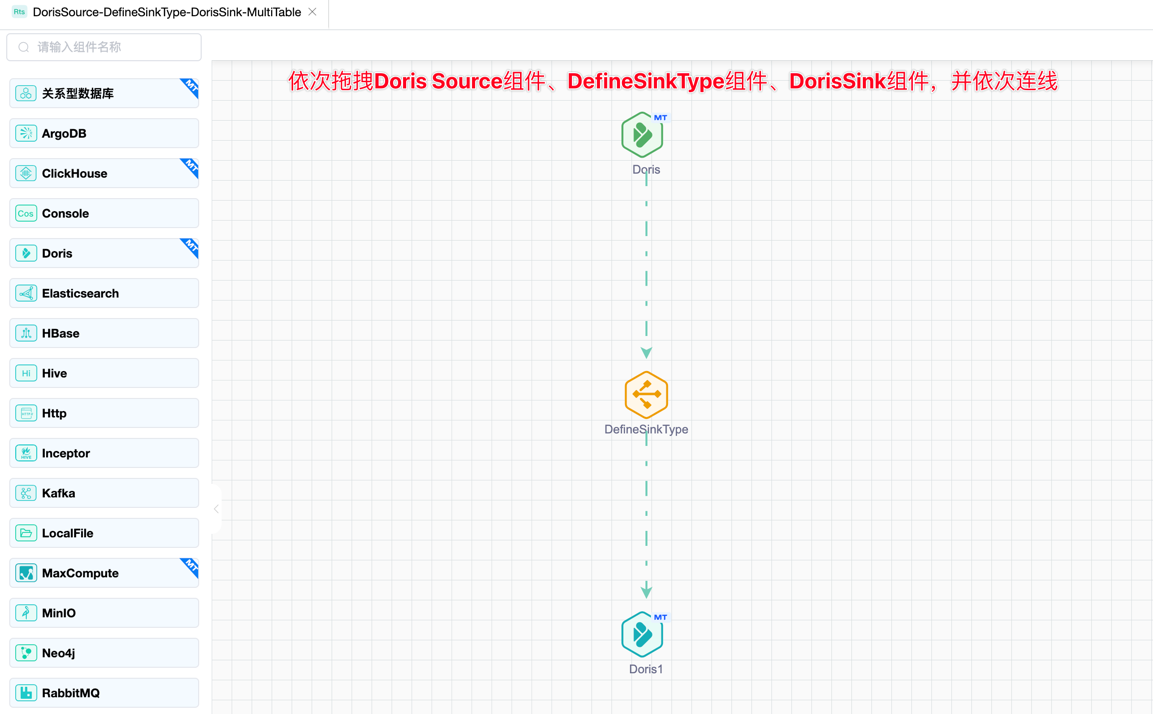This screenshot has width=1153, height=714.
Task: Click the RabbitMQ label in component list
Action: (71, 693)
